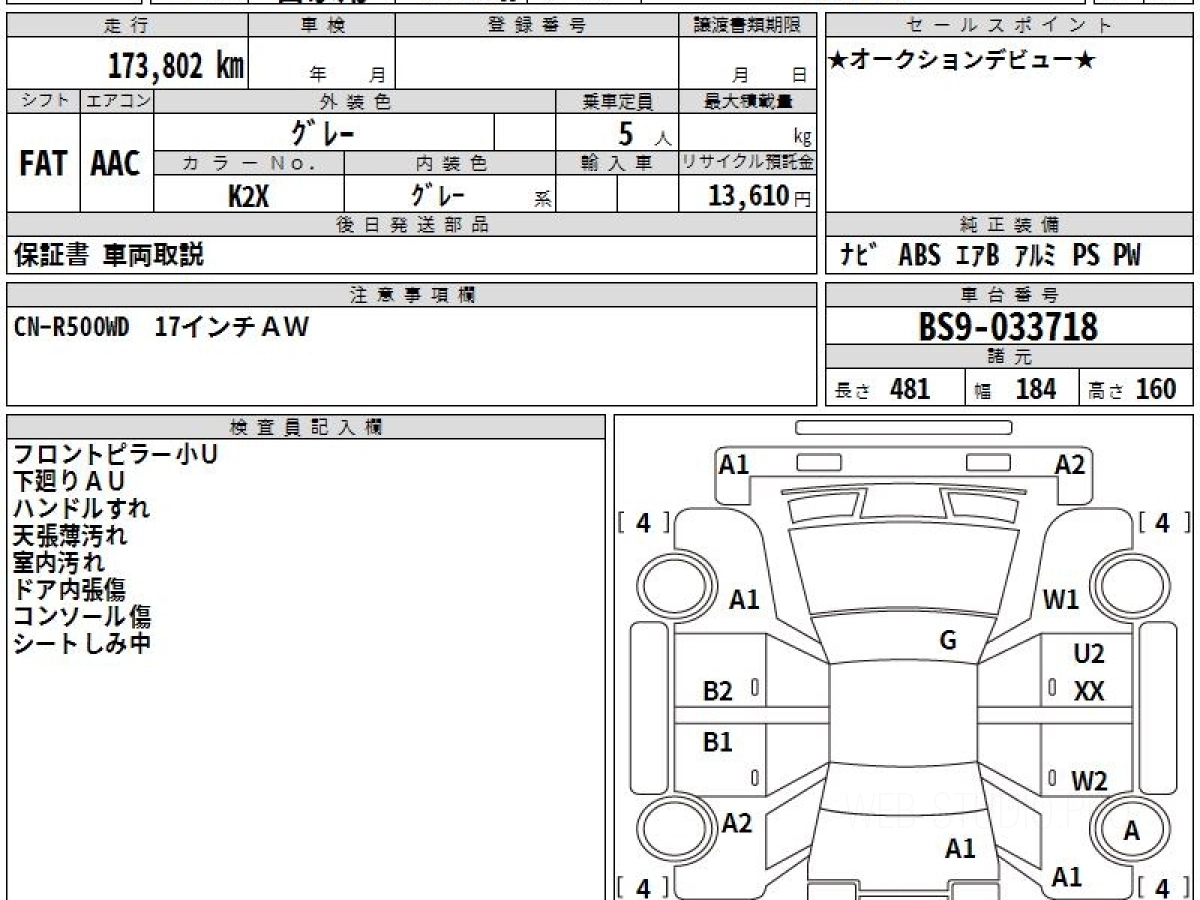Image resolution: width=1200 pixels, height=900 pixels.
Task: Click the 車台番号 header
Action: tap(1009, 294)
